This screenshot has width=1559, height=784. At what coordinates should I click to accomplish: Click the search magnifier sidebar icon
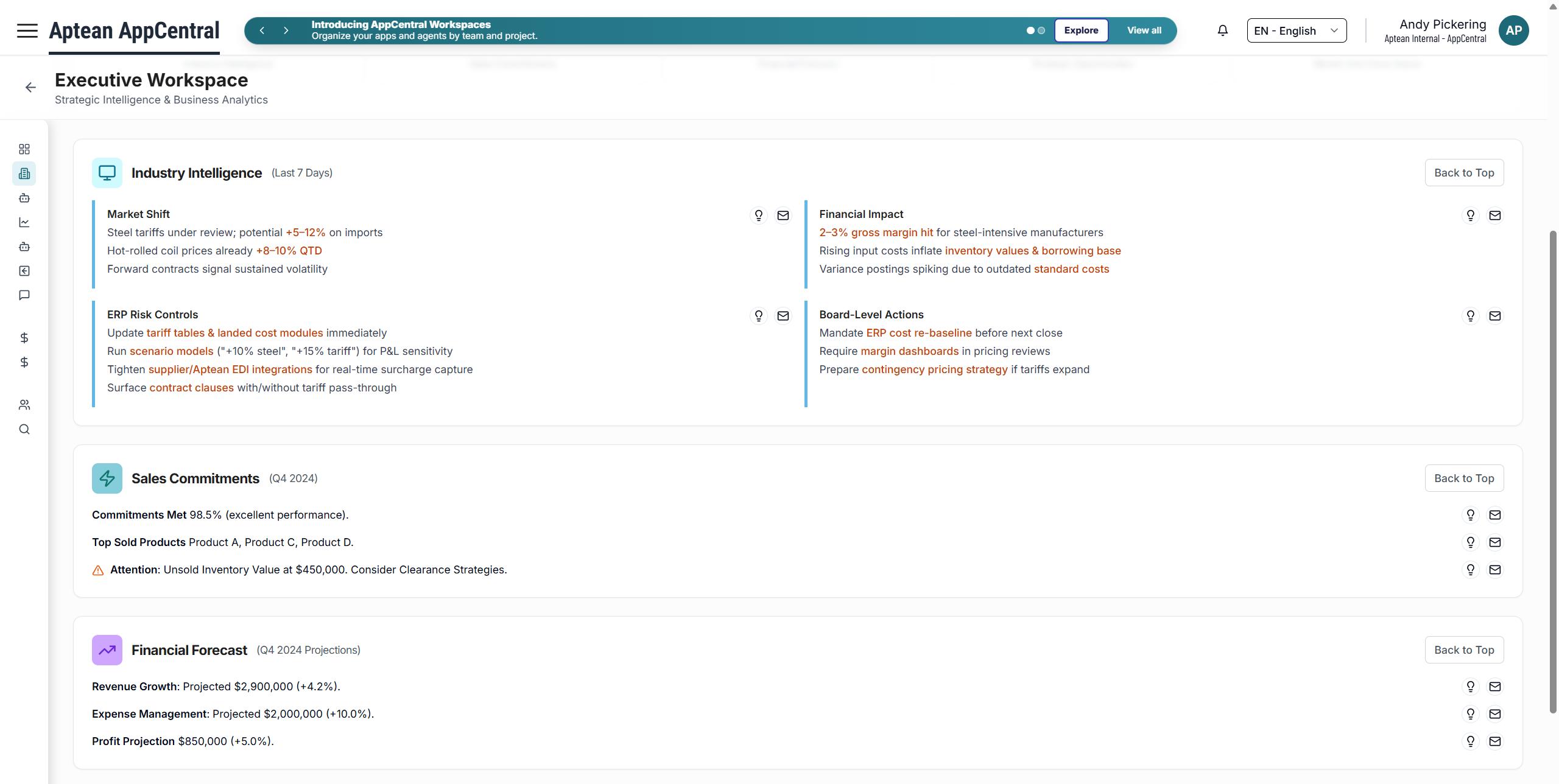[x=24, y=429]
